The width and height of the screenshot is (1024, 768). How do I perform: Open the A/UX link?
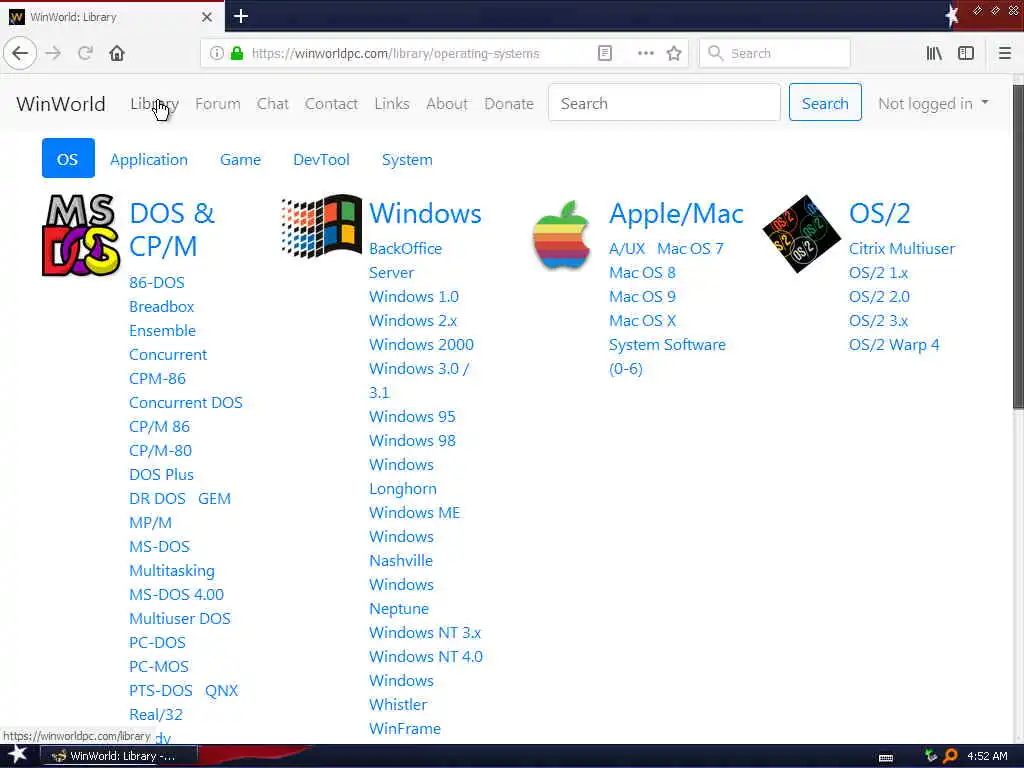[627, 248]
